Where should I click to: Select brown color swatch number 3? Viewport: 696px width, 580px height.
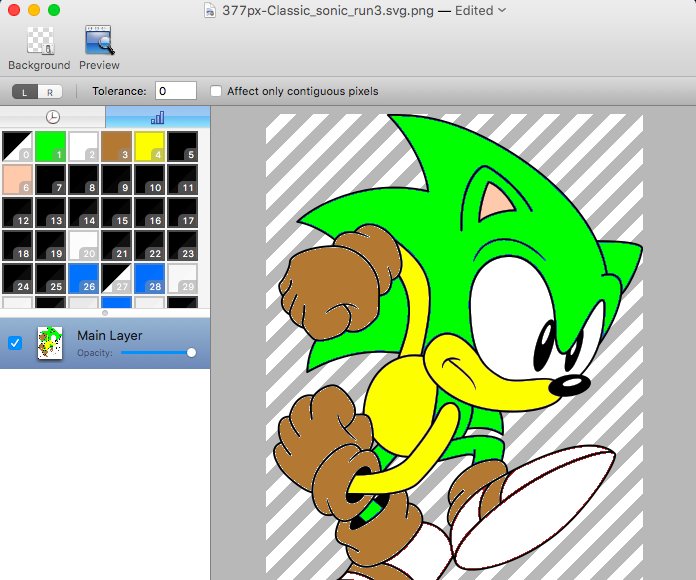116,146
